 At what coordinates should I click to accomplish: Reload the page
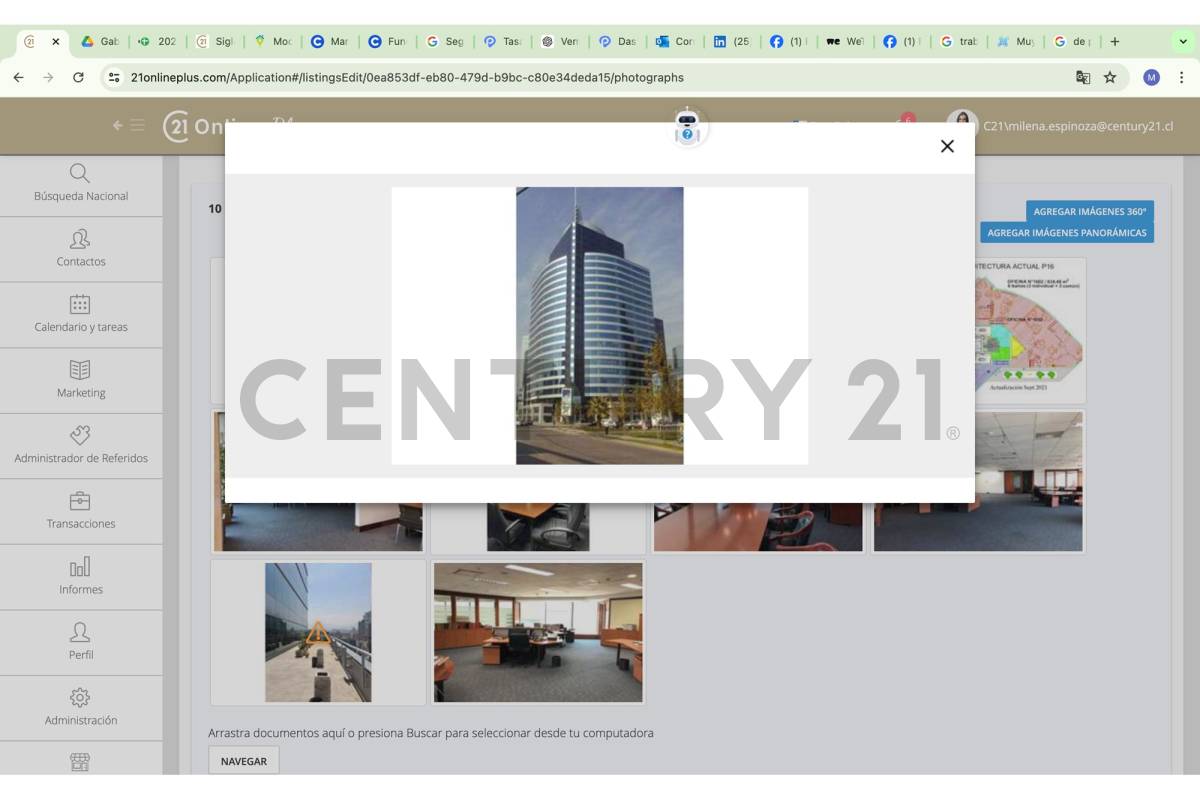coord(78,77)
